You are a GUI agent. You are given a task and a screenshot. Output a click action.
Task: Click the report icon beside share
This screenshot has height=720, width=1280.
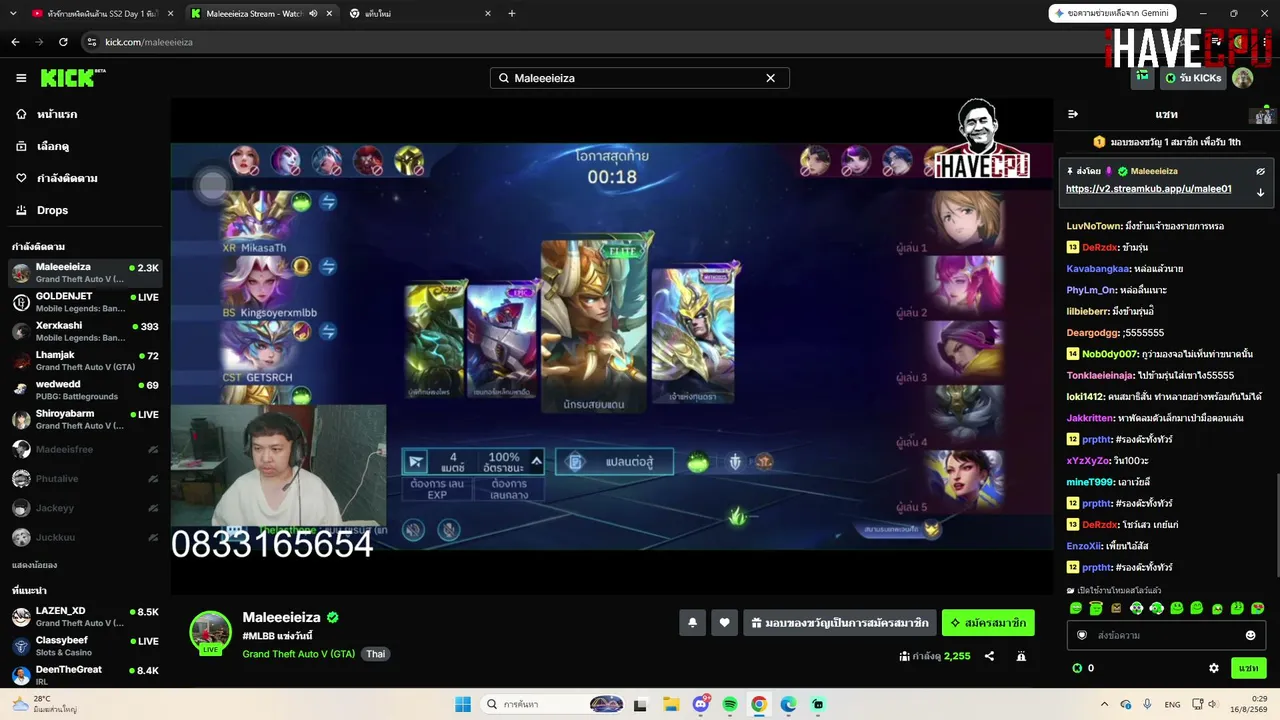click(x=1021, y=656)
